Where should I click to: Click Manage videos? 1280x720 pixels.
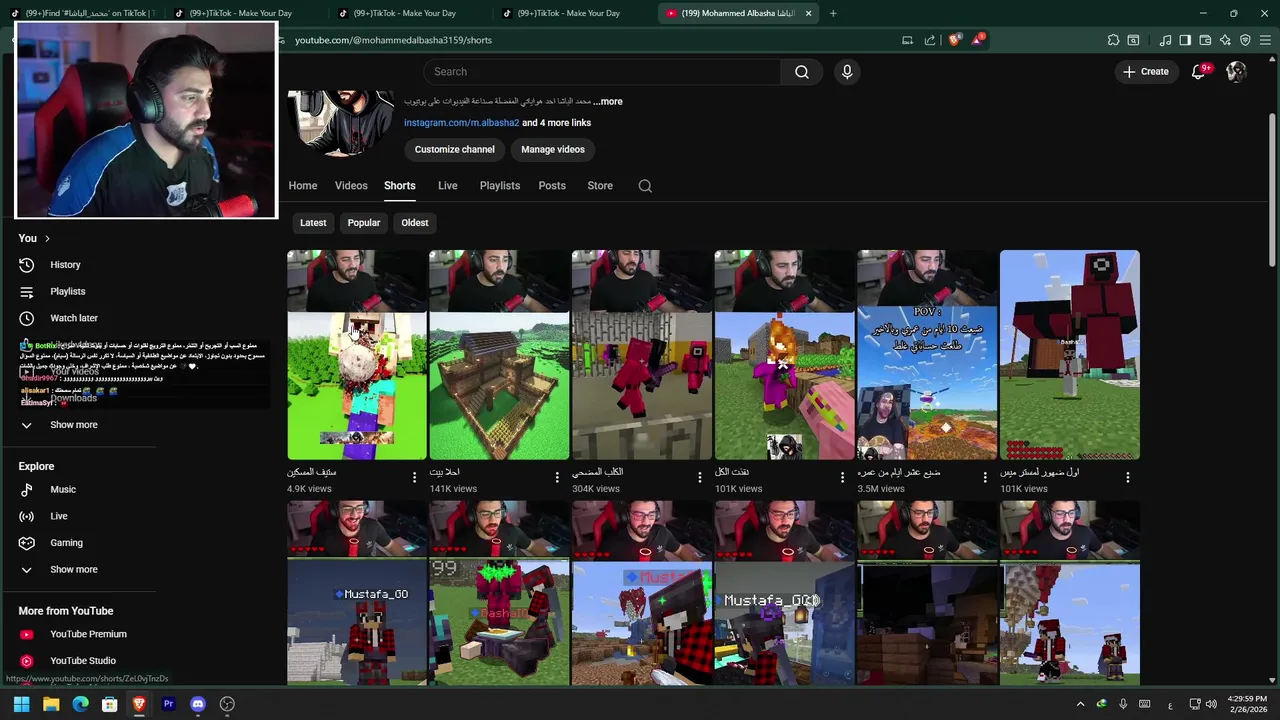tap(553, 150)
